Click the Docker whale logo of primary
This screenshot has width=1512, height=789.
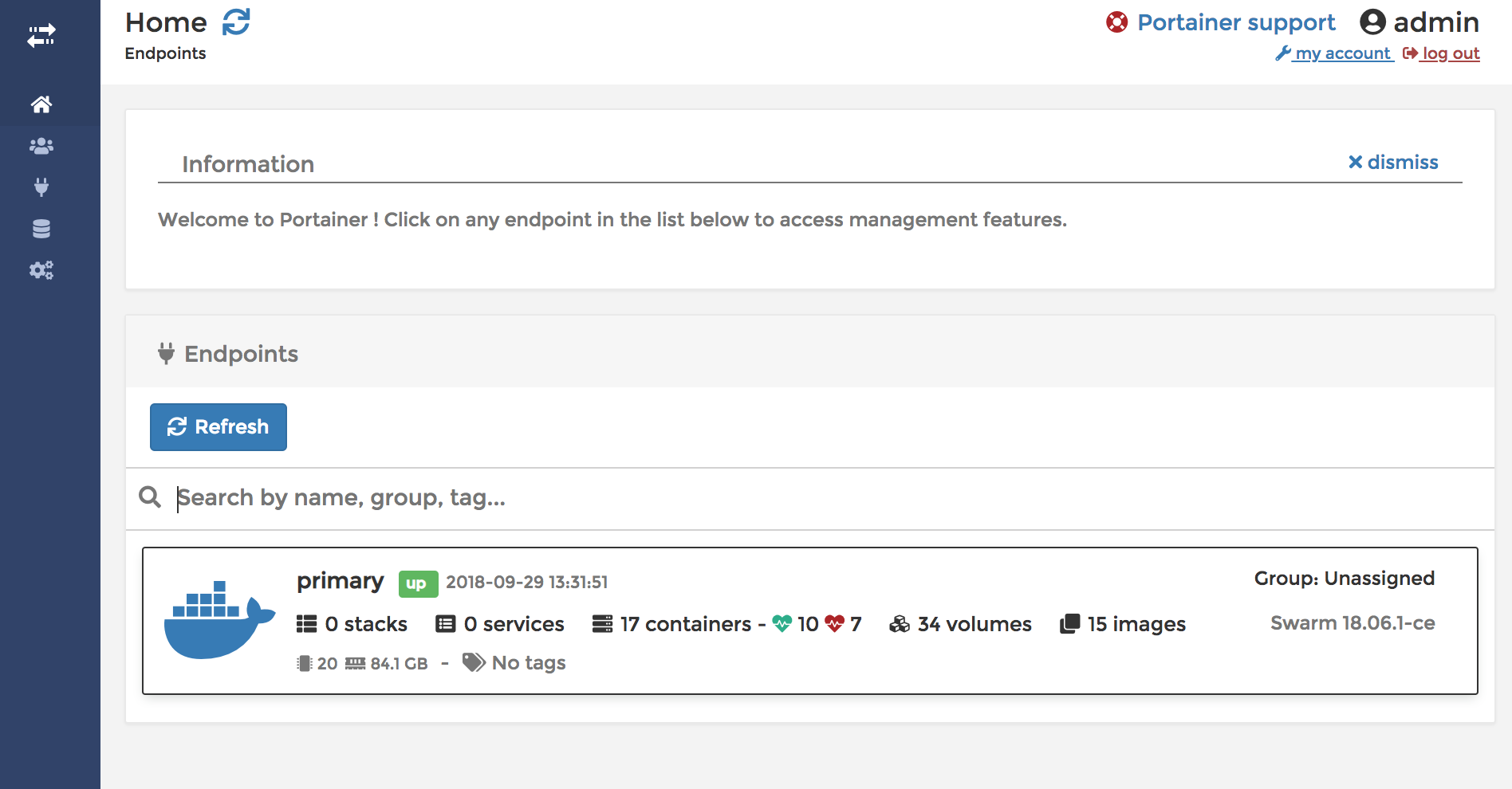[219, 620]
